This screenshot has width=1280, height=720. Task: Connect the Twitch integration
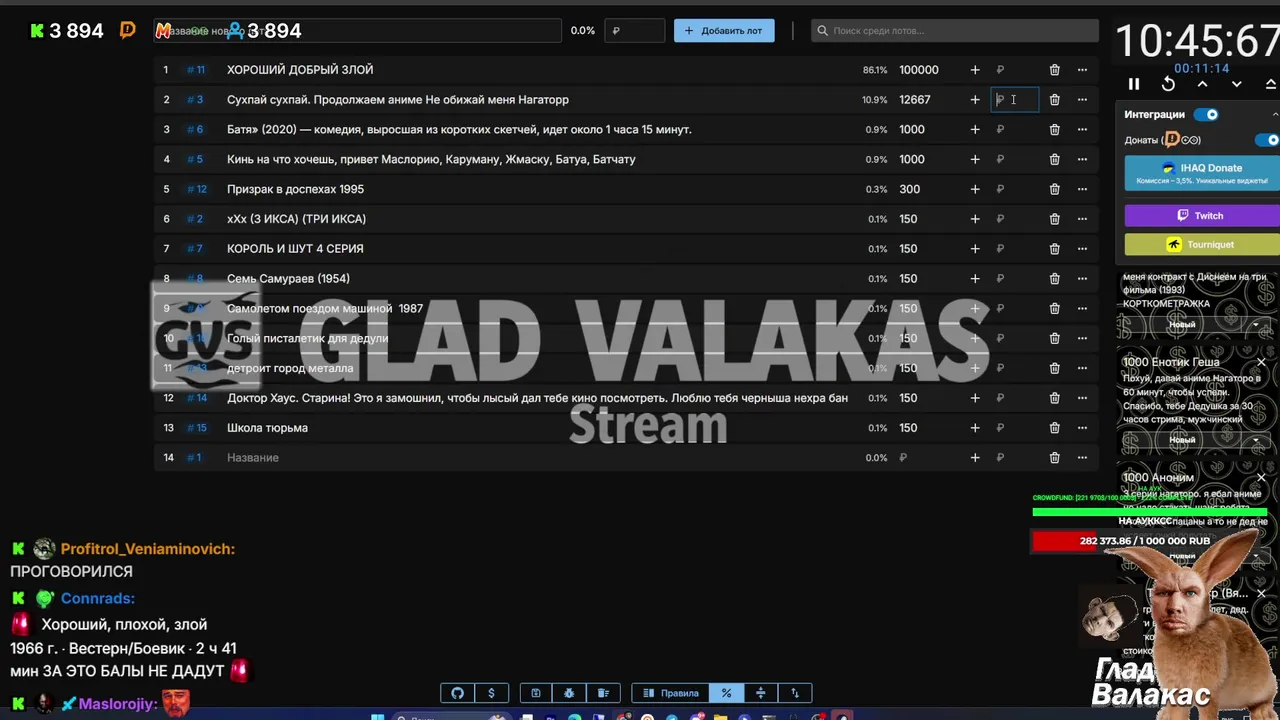1202,215
